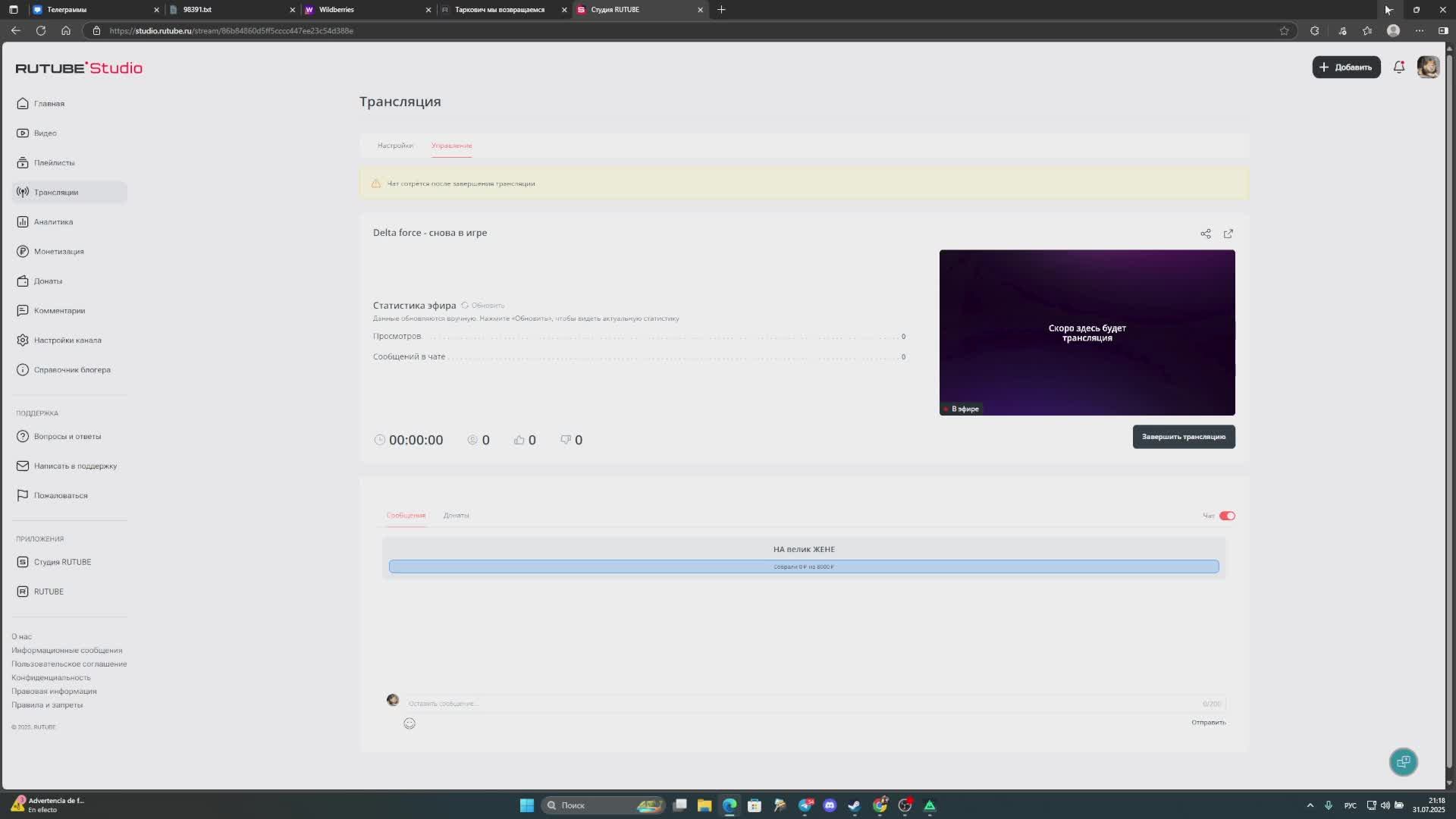The width and height of the screenshot is (1456, 819).
Task: Toggle the Чат switch off
Action: [x=1226, y=516]
